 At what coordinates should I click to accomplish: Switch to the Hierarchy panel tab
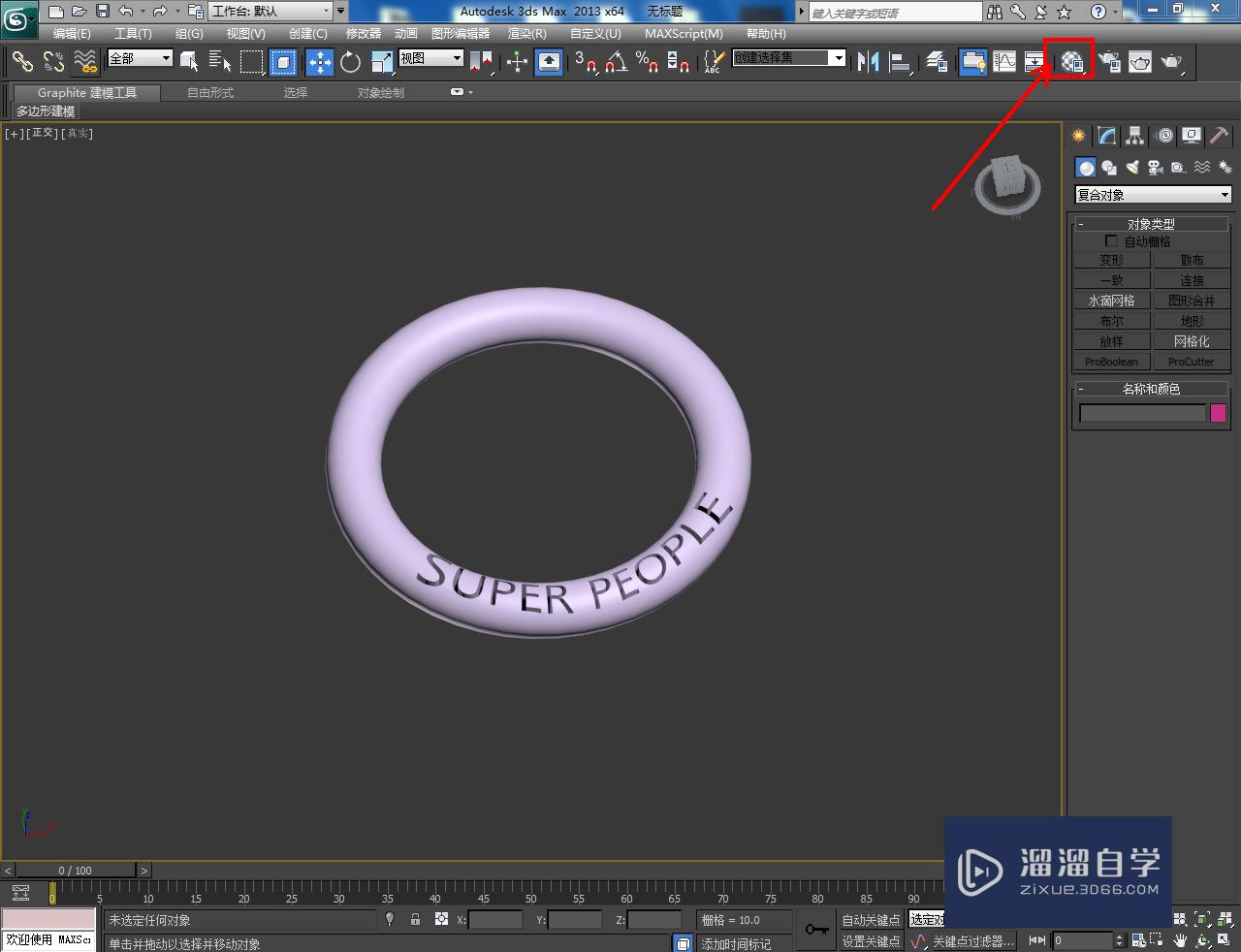tap(1134, 136)
